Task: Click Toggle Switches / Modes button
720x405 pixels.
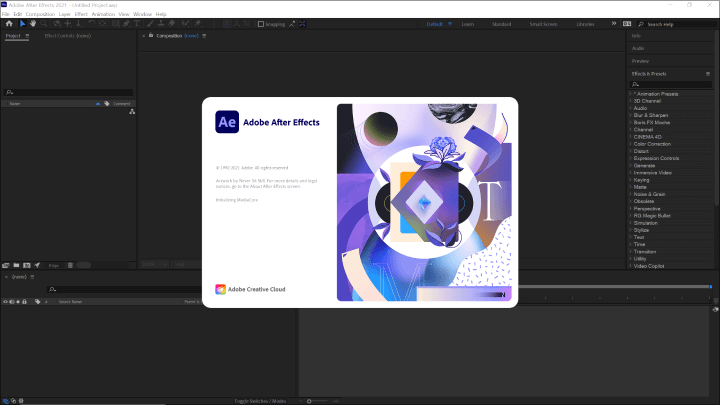Action: tap(260, 401)
